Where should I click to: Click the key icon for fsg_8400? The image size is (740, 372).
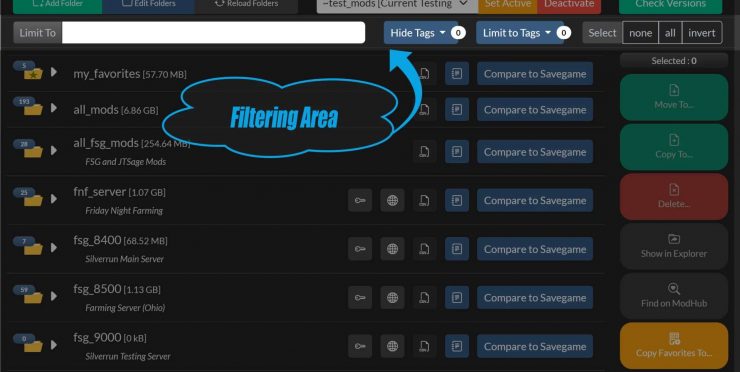360,249
